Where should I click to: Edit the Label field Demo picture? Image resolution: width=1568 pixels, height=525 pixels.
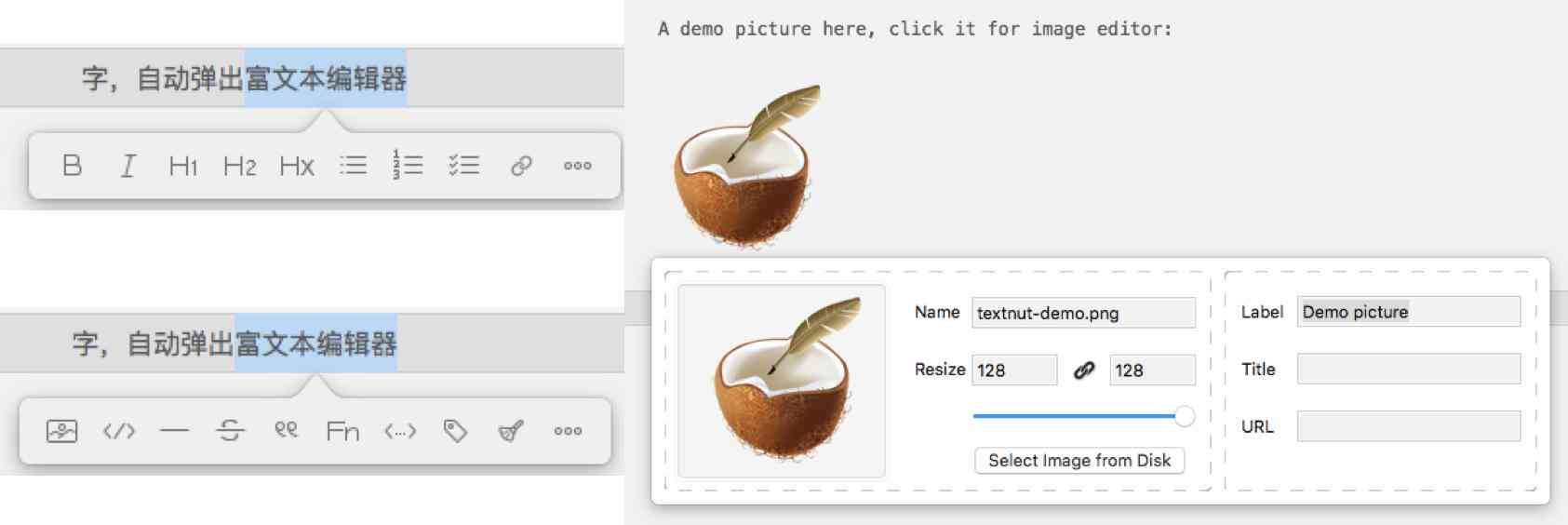[1409, 312]
